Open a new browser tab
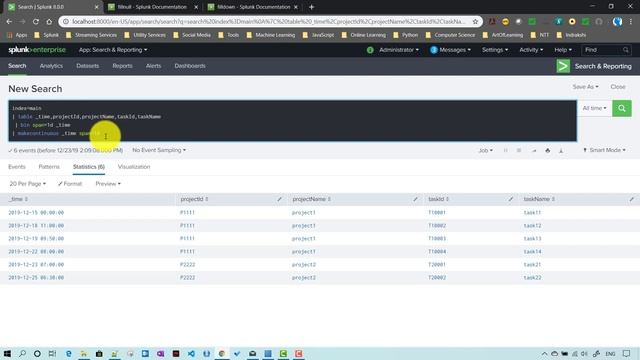 pos(311,7)
